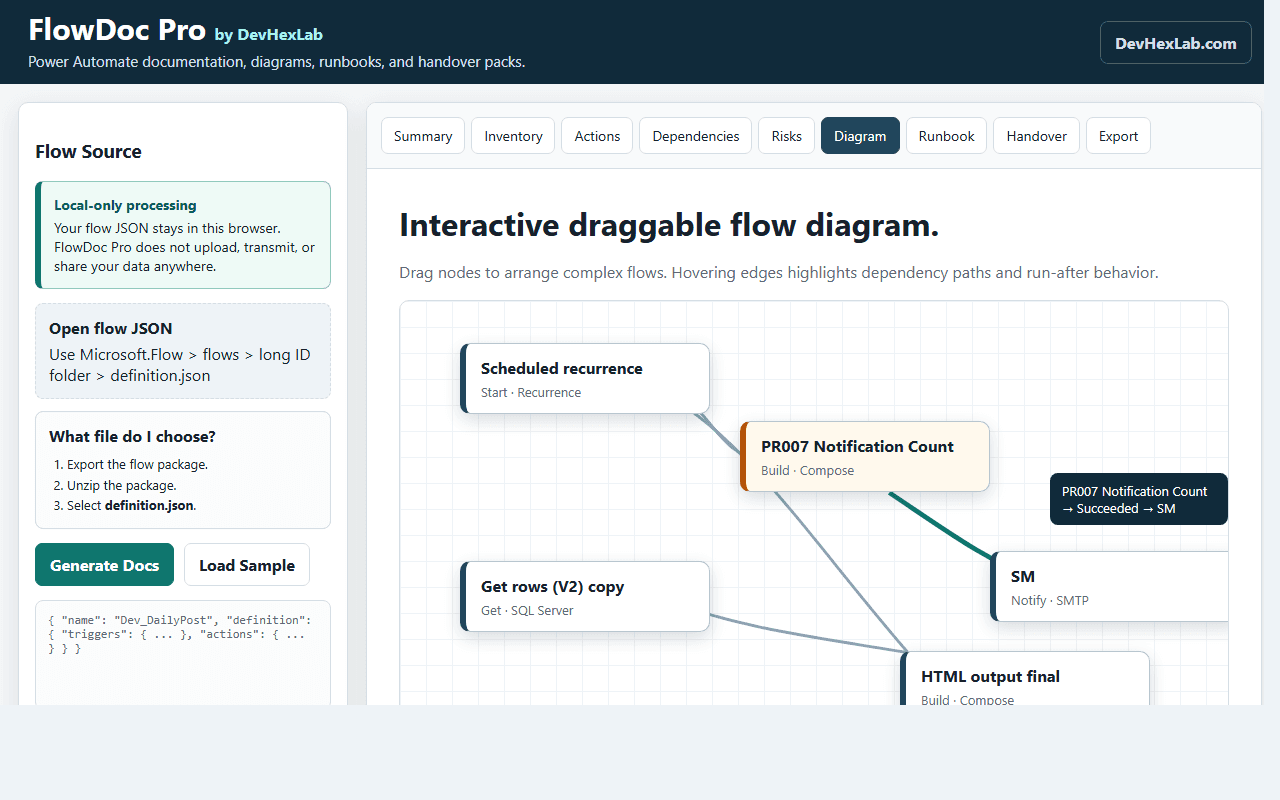Select the HTML output final node

click(1025, 679)
